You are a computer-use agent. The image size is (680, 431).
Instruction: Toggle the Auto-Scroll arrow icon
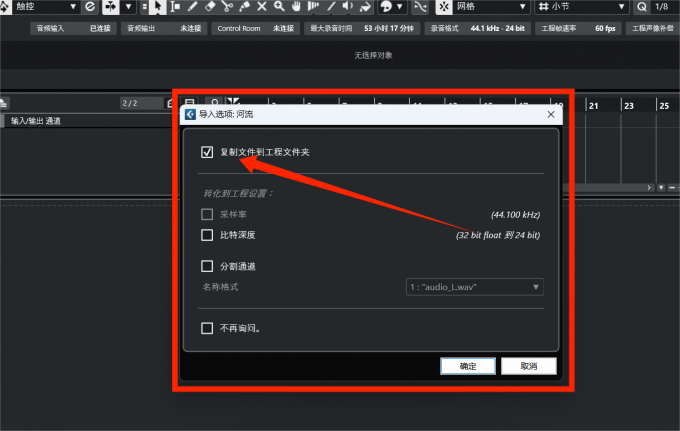(x=111, y=7)
